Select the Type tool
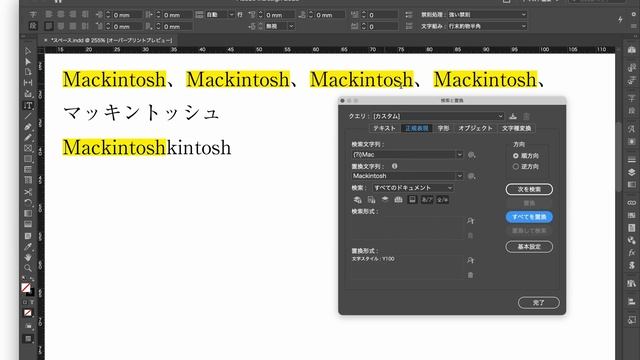640x360 pixels. click(x=28, y=105)
